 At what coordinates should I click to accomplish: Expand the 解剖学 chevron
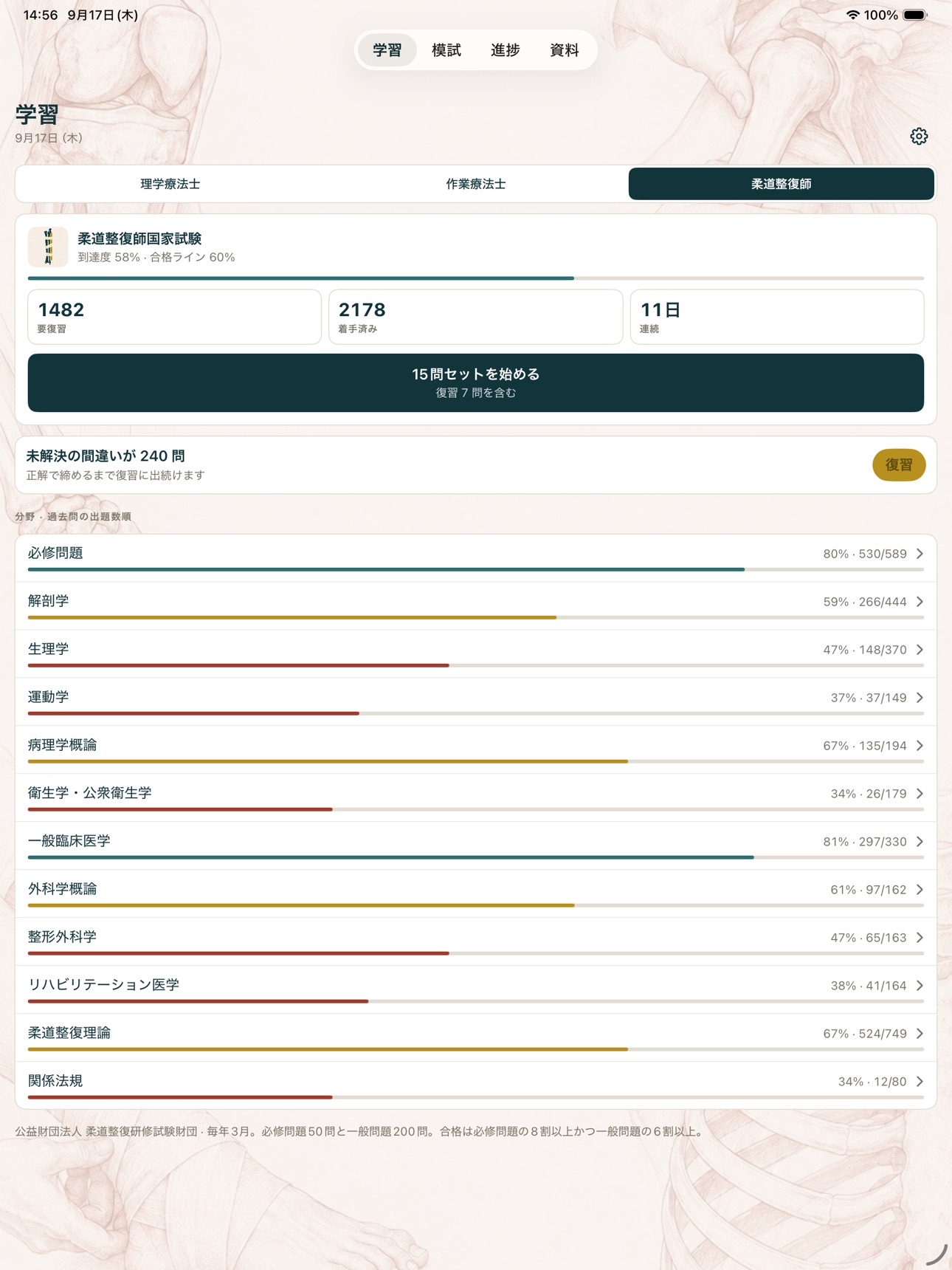(x=920, y=602)
